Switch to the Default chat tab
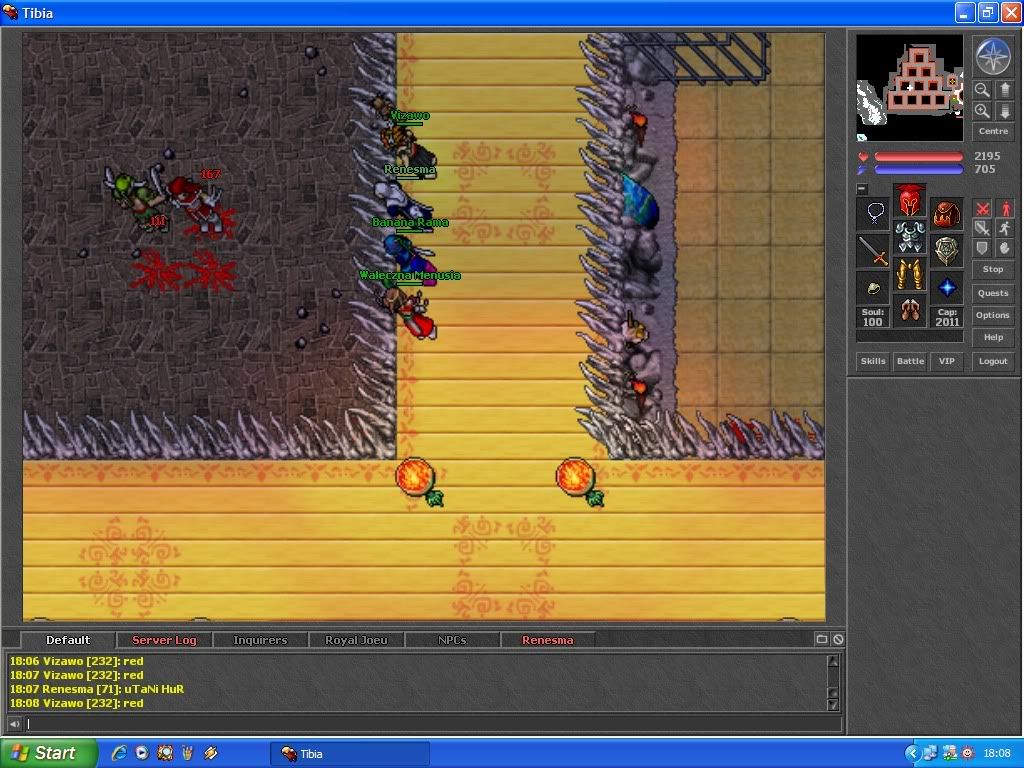The width and height of the screenshot is (1024, 768). coord(68,640)
